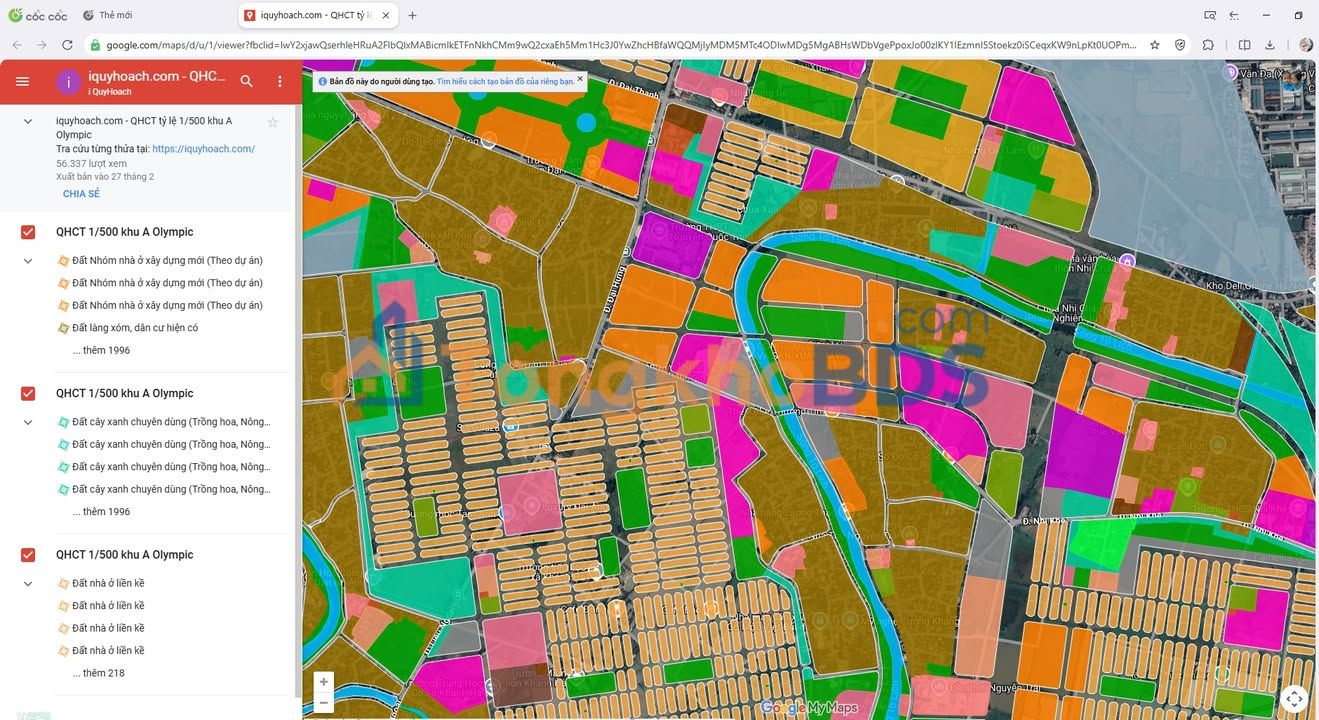Collapse the map description chevron next to the title
The height and width of the screenshot is (720, 1319).
pos(28,121)
